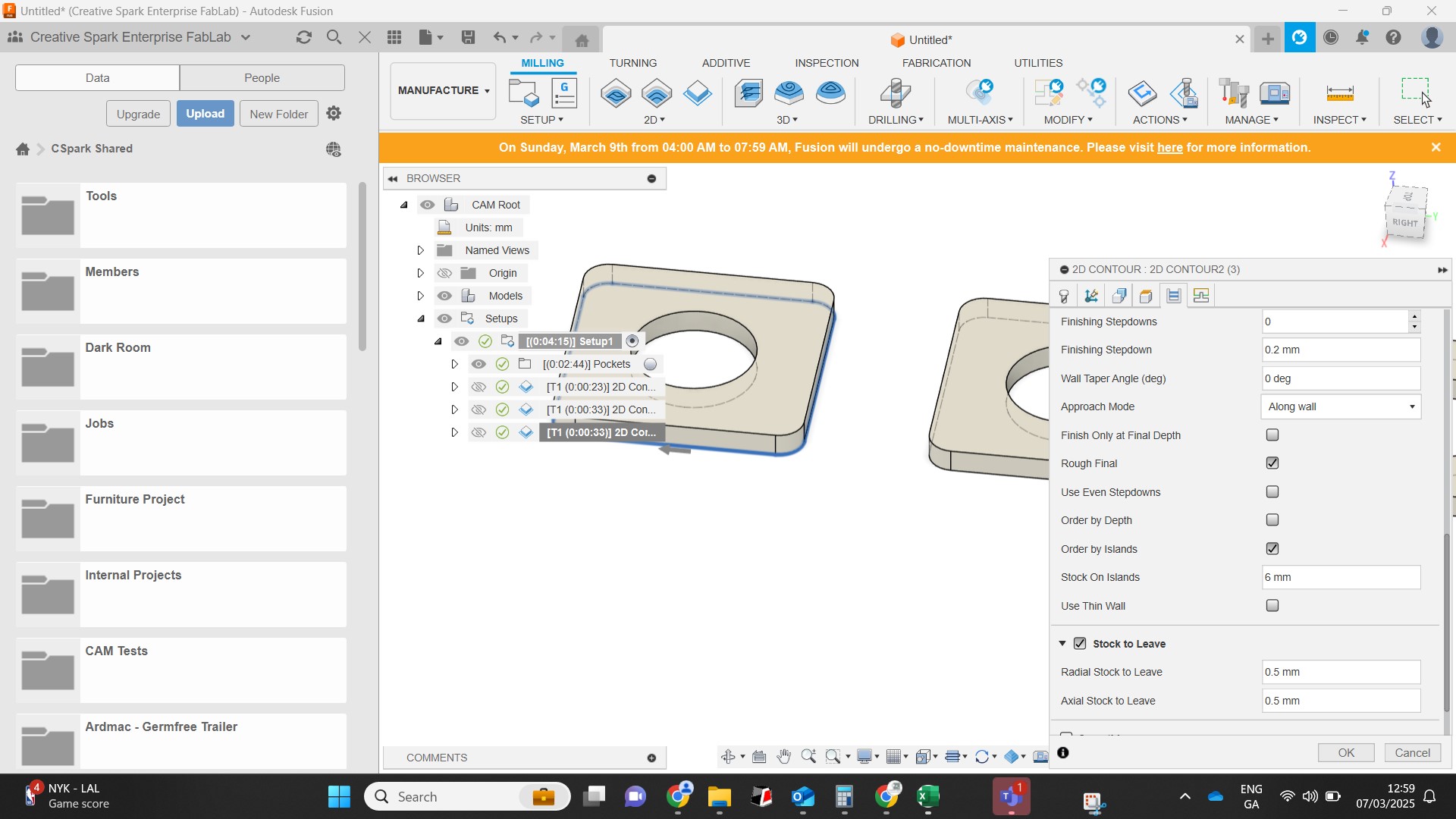Screen dimensions: 1456x819
Task: Open the Job Status clock icon
Action: pyautogui.click(x=1331, y=37)
